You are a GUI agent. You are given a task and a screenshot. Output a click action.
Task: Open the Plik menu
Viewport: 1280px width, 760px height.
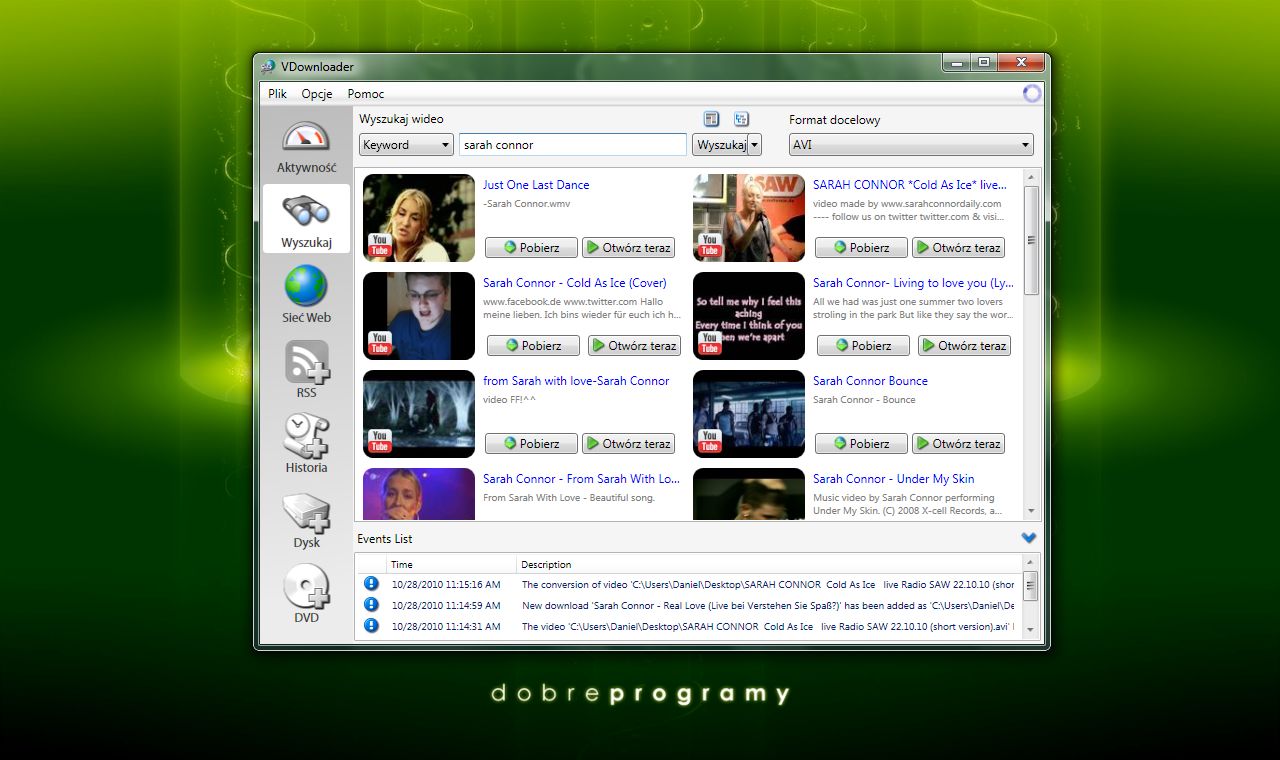pos(277,94)
